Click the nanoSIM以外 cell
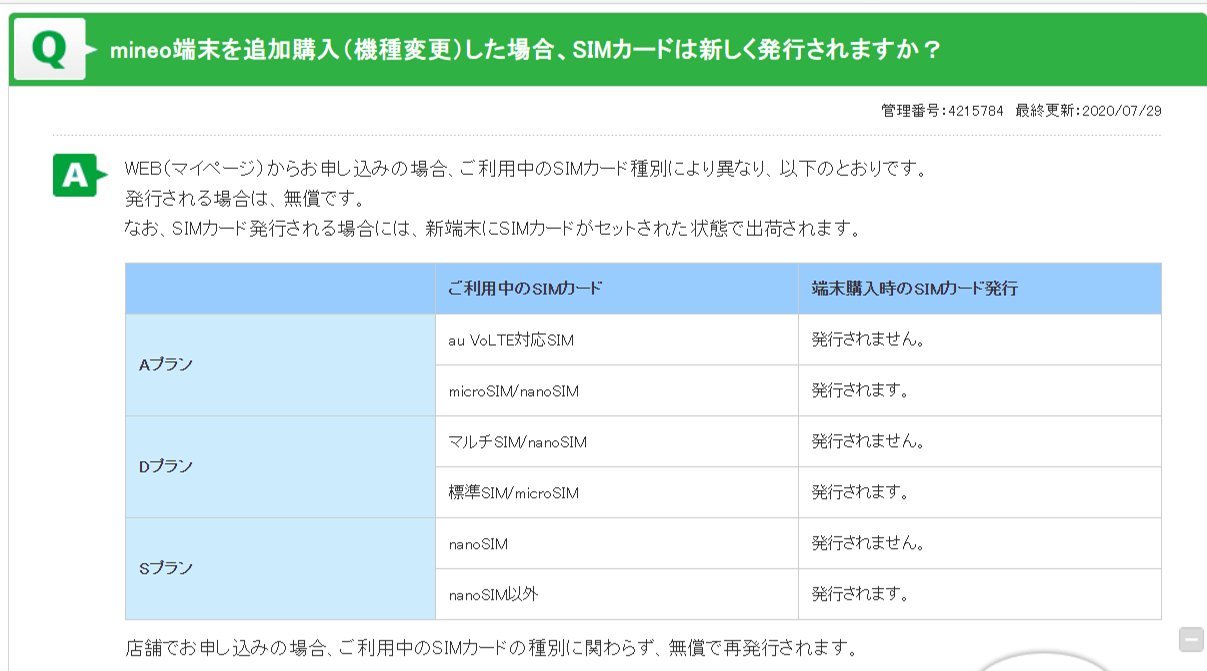This screenshot has height=671, width=1207. pos(617,595)
